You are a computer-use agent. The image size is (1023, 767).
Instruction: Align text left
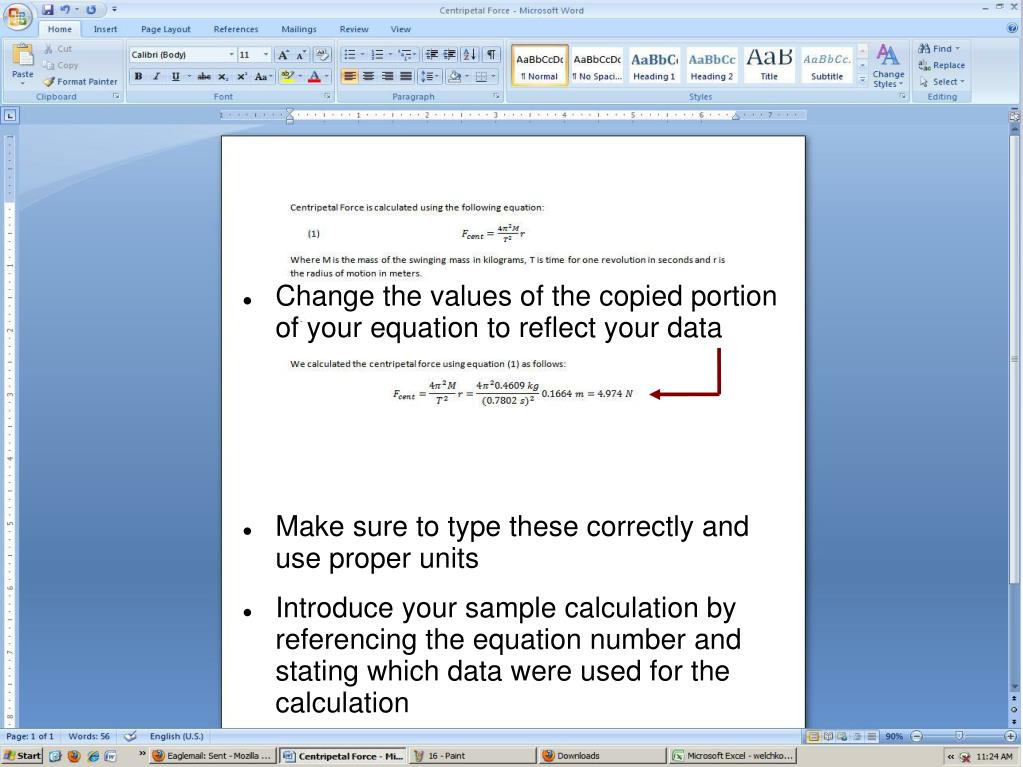(350, 76)
